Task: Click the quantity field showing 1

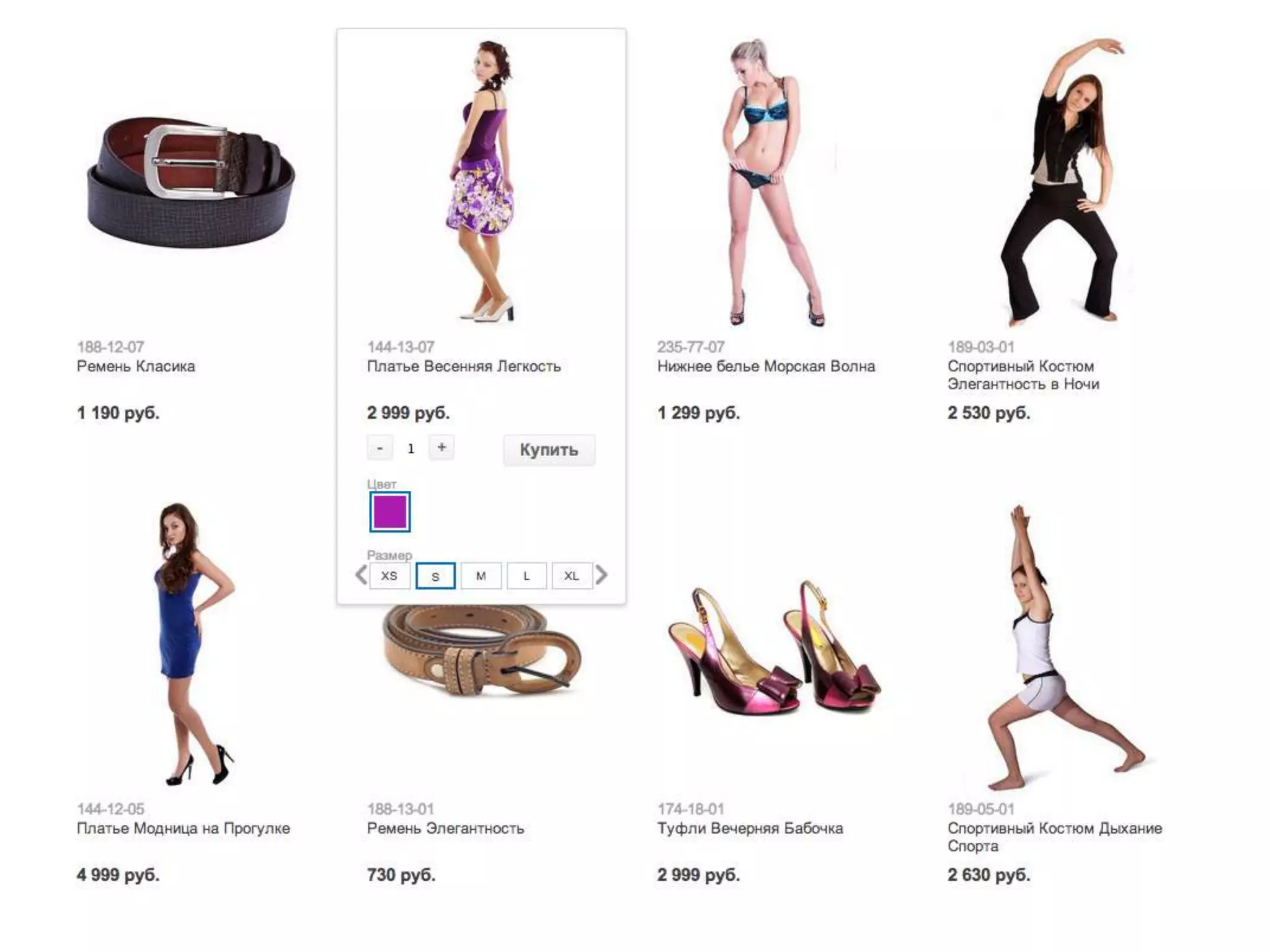Action: pos(411,448)
